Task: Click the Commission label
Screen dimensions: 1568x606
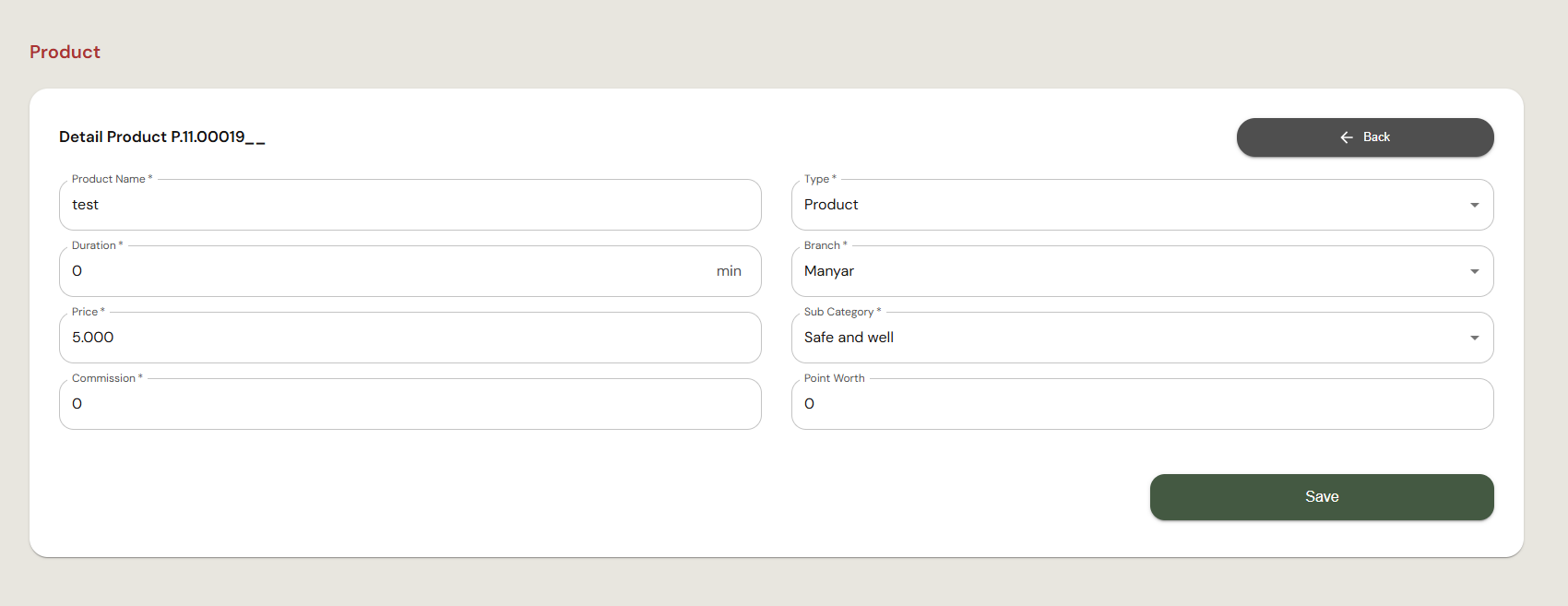Action: coord(107,378)
